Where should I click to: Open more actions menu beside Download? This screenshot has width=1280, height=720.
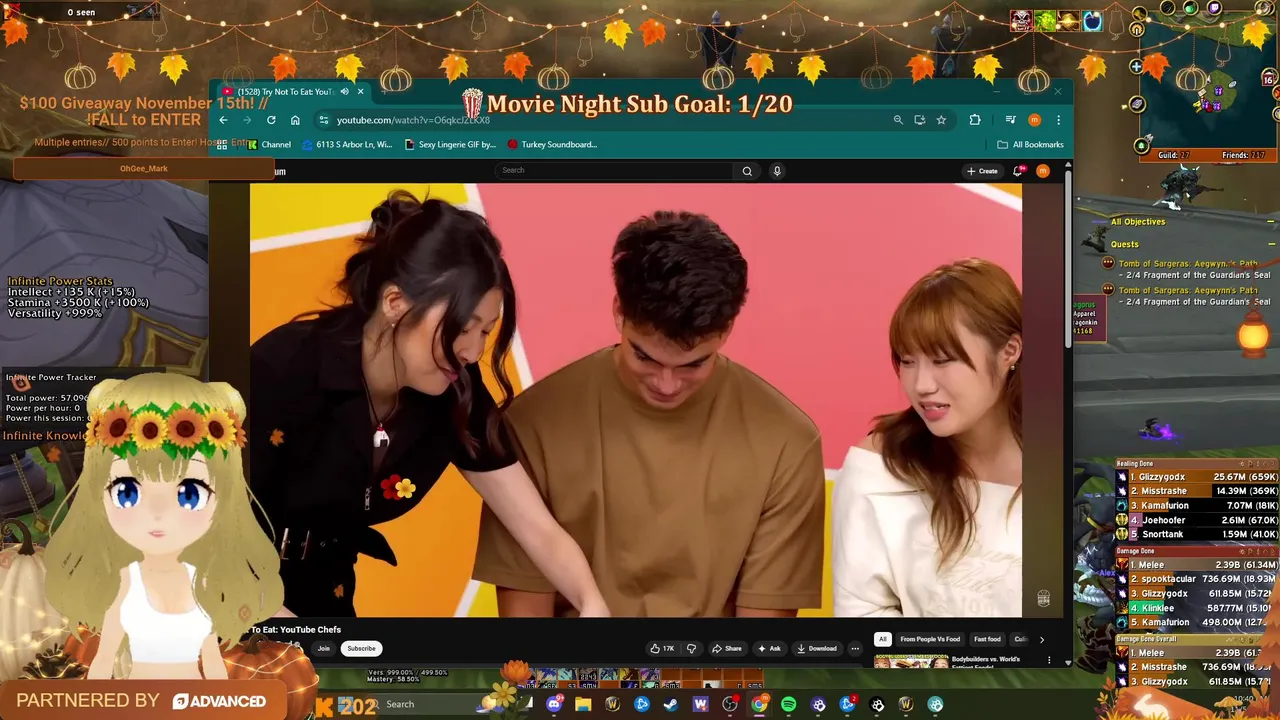[x=855, y=648]
